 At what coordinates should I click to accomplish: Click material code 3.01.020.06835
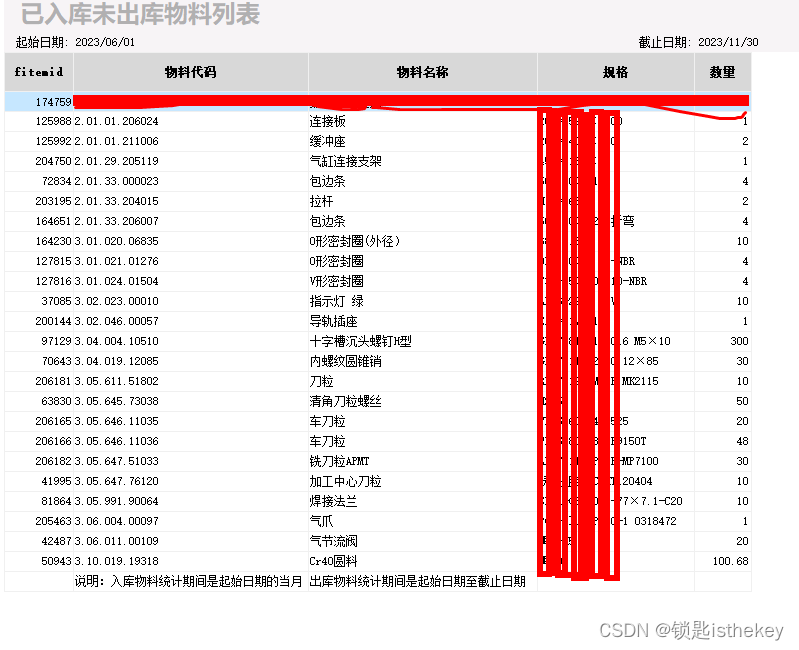[116, 241]
